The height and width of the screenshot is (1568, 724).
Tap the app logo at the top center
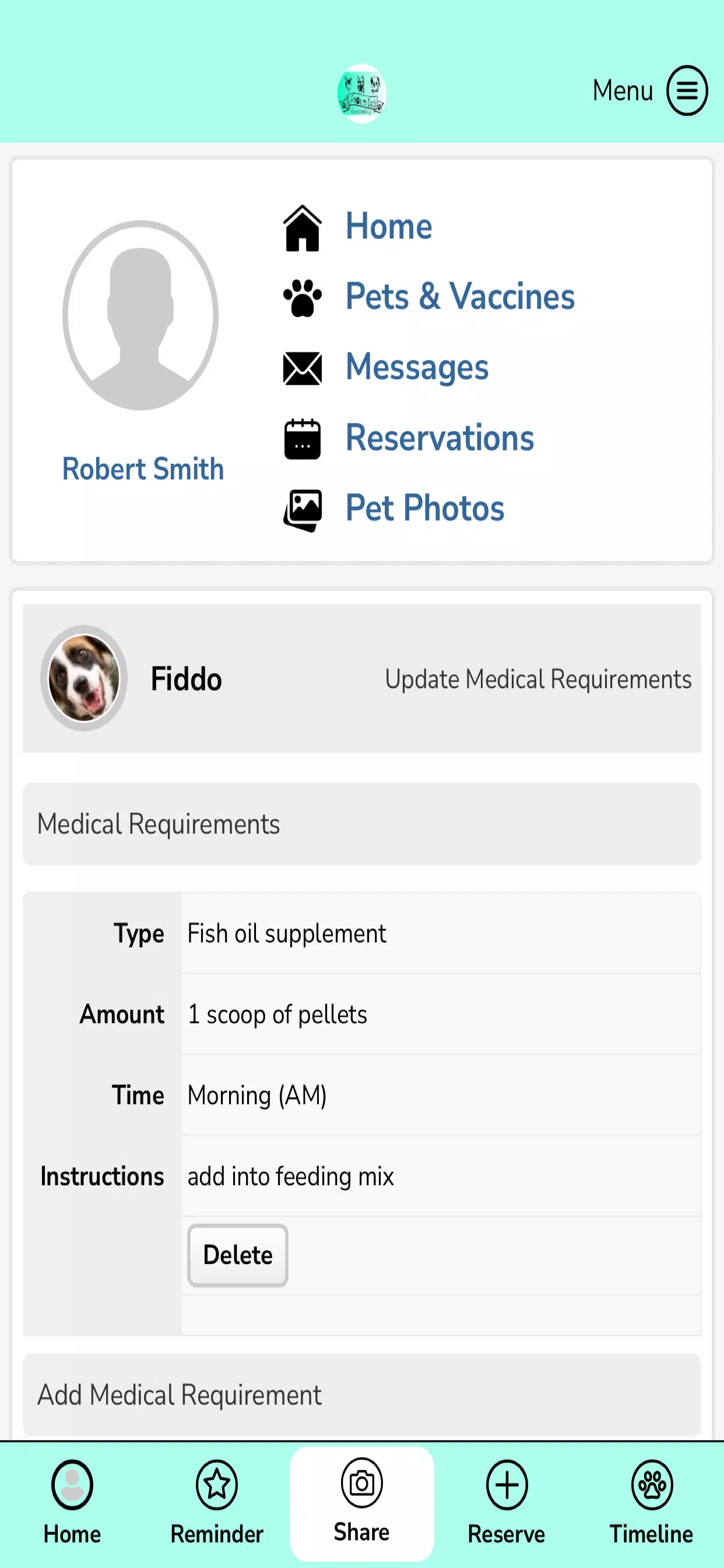click(x=361, y=93)
